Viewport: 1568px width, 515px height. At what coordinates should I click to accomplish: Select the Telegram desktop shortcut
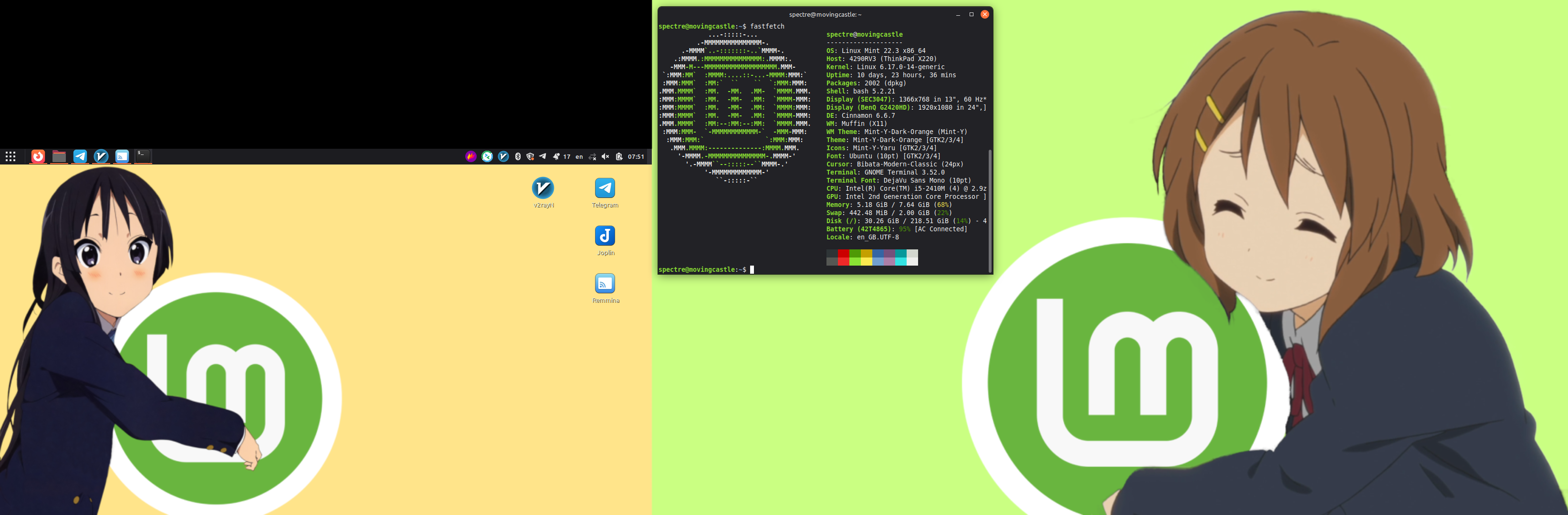[605, 188]
